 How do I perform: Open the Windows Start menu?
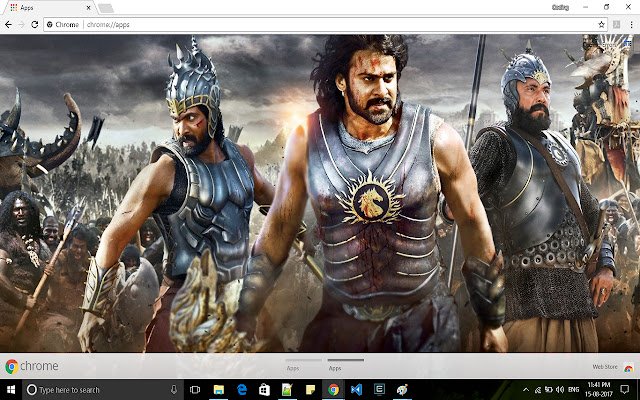coord(11,390)
